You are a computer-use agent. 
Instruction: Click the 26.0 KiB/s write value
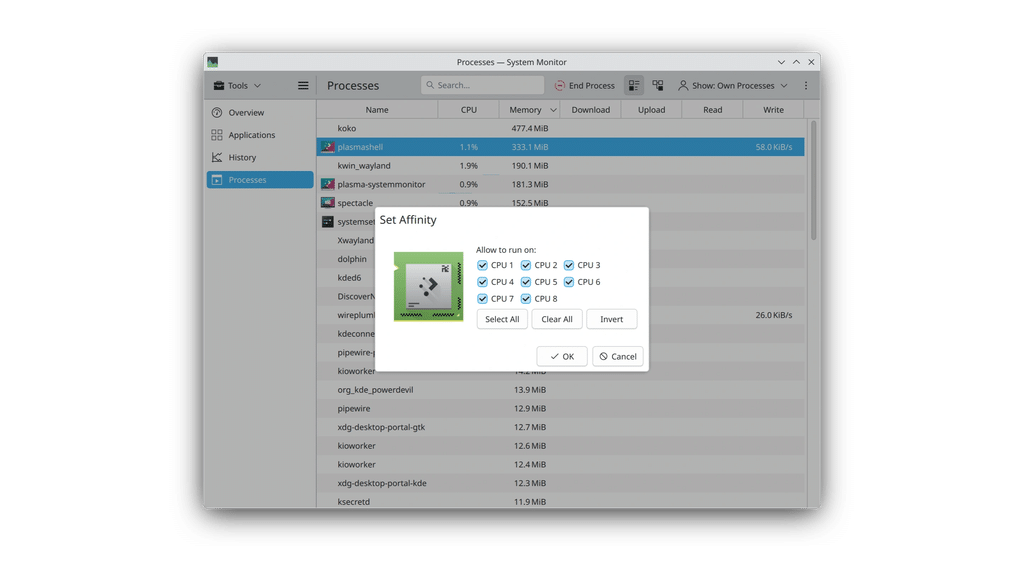[774, 315]
